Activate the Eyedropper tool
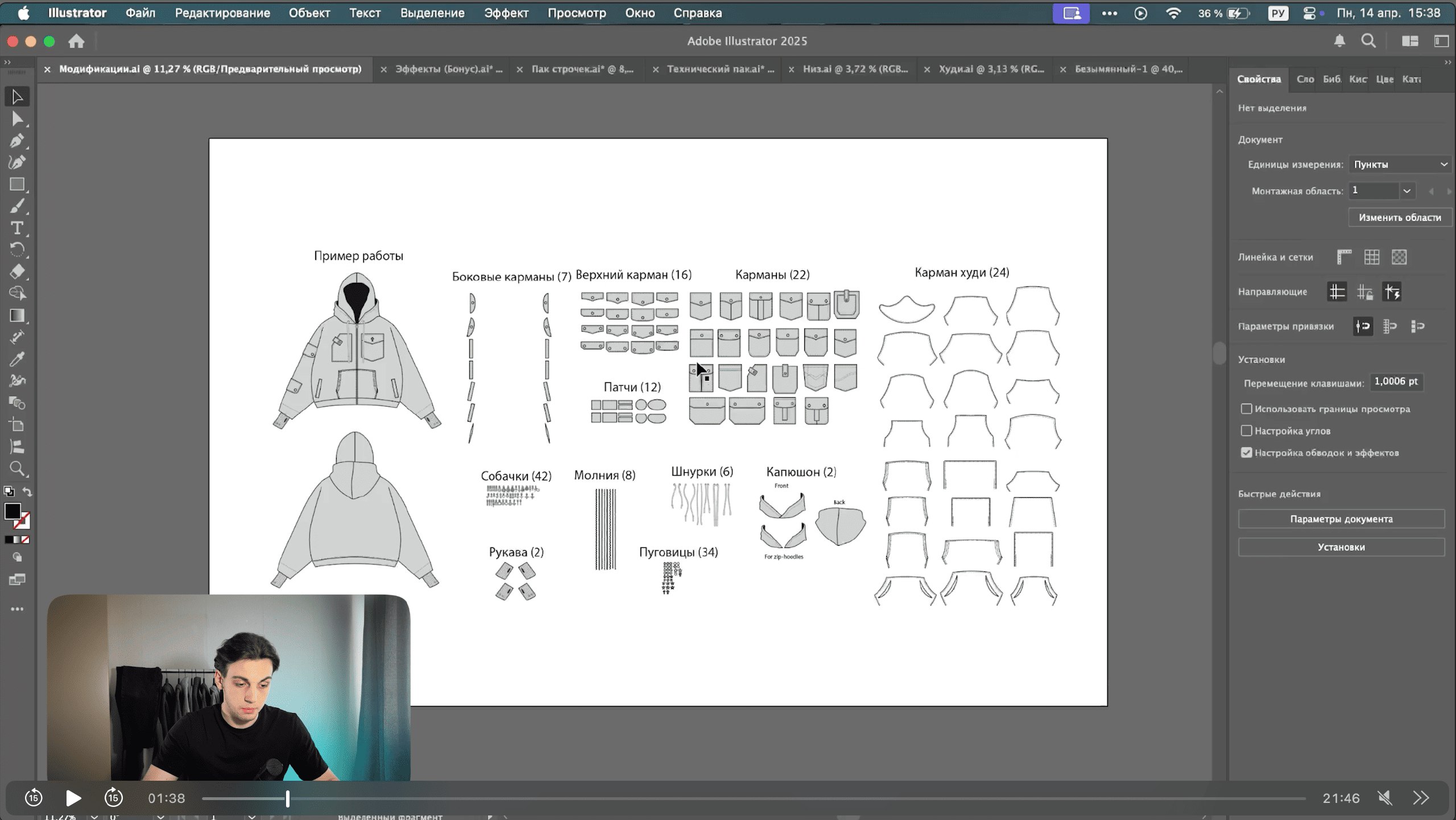Image resolution: width=1456 pixels, height=820 pixels. (16, 359)
